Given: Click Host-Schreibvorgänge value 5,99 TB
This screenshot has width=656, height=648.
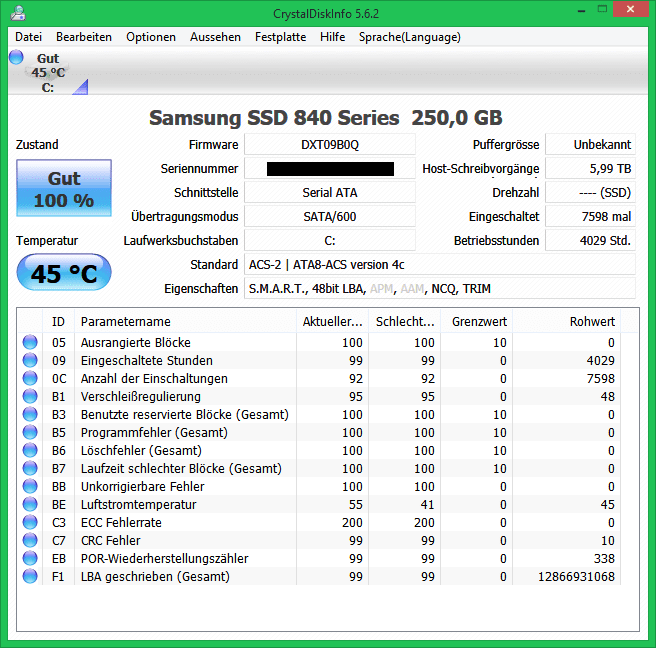Looking at the screenshot, I should (590, 169).
